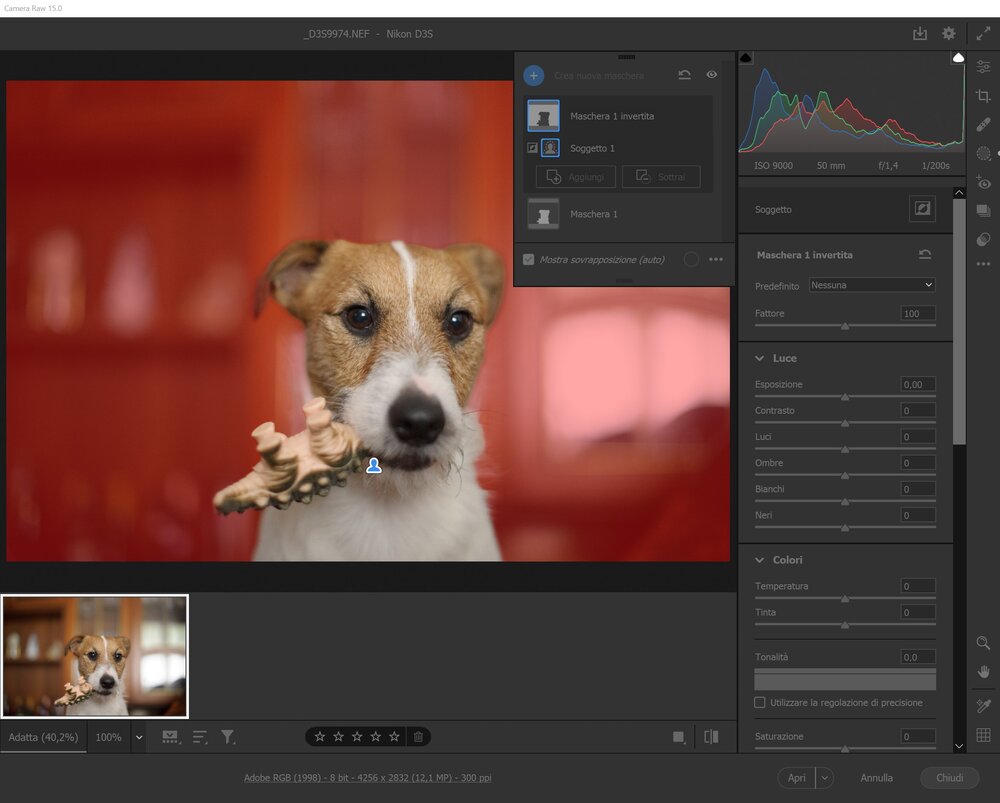Toggle highlight clipping warning on histogram
The image size is (1000, 803).
tap(958, 58)
